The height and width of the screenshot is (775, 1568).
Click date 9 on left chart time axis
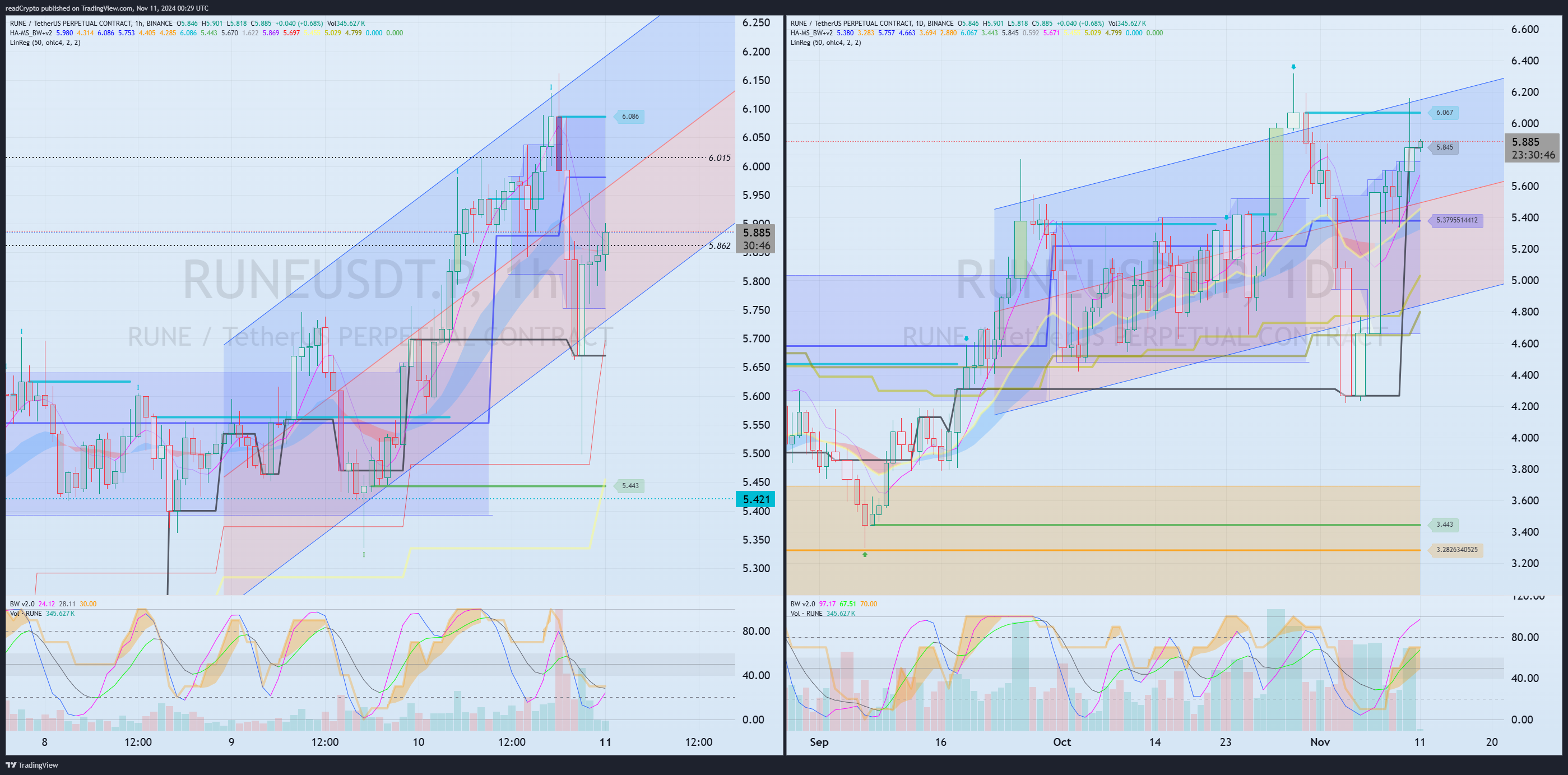[231, 742]
